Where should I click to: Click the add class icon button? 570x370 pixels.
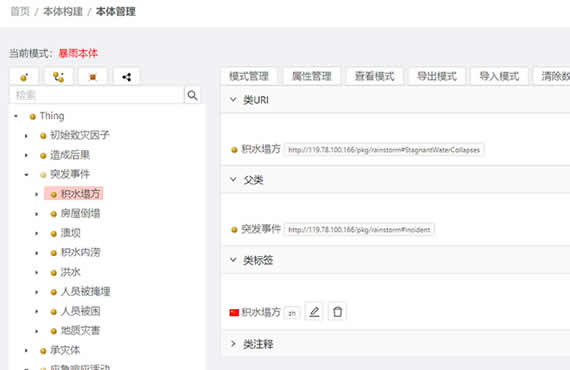click(x=24, y=77)
